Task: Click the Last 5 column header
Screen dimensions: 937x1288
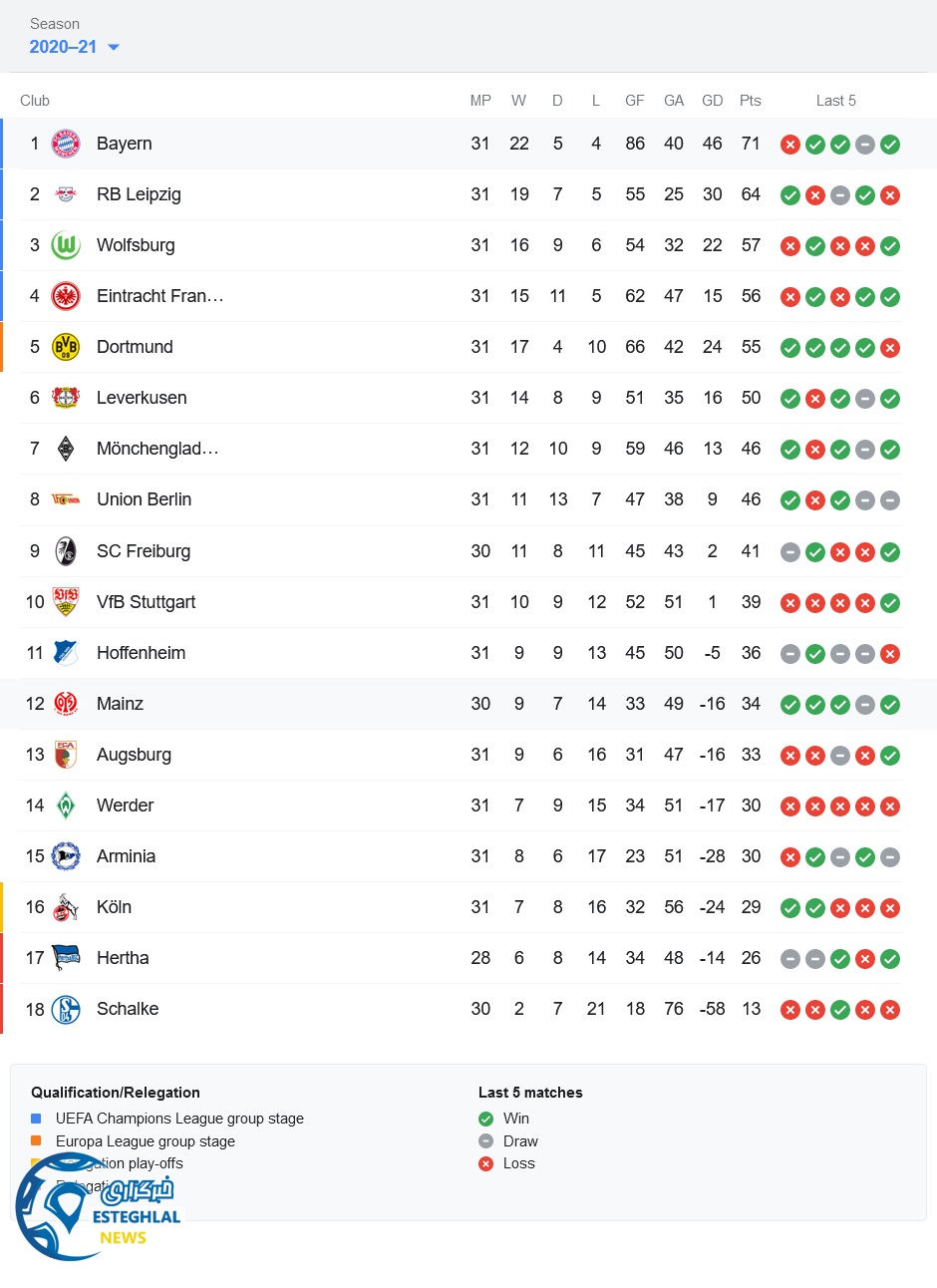Action: [835, 101]
